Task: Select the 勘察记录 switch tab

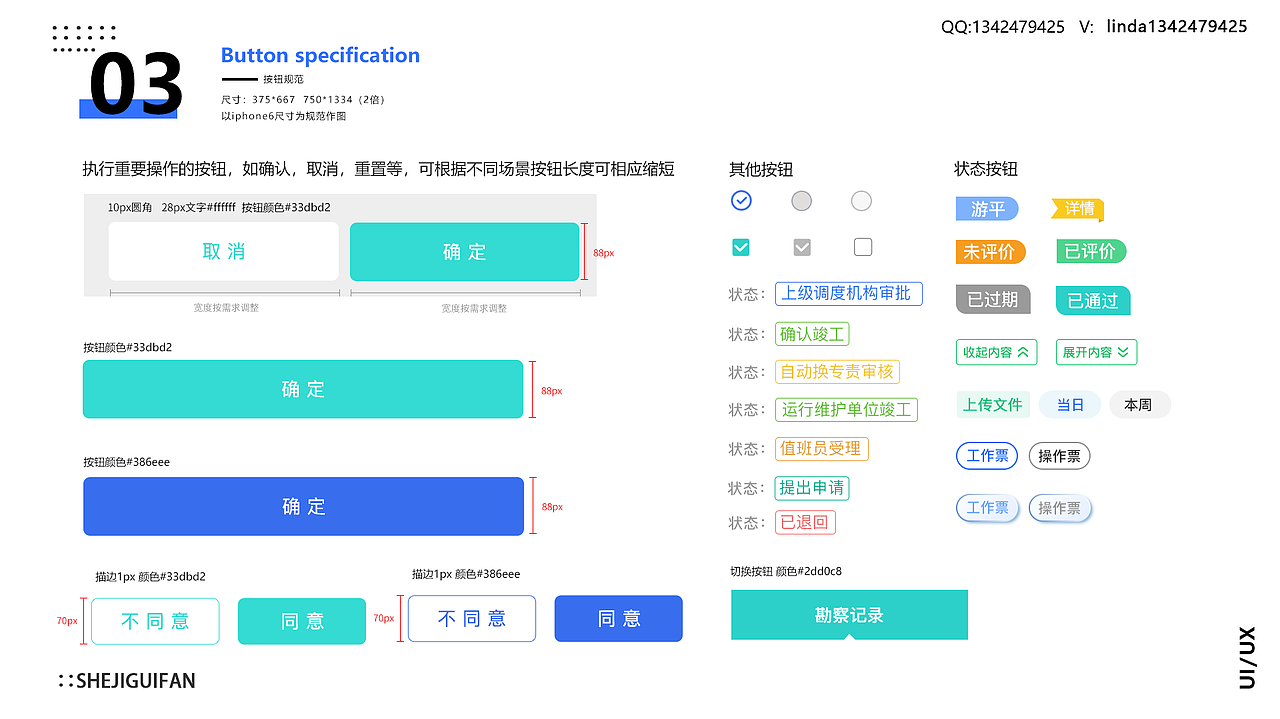Action: 849,615
